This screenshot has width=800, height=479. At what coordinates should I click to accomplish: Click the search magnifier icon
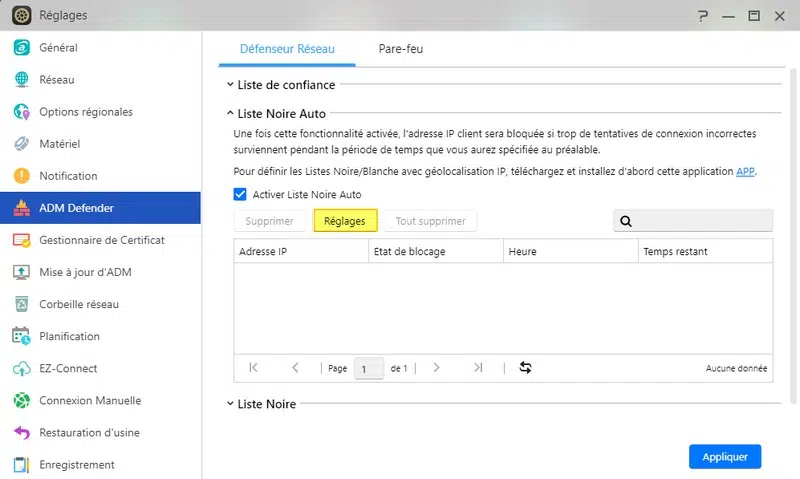click(626, 221)
